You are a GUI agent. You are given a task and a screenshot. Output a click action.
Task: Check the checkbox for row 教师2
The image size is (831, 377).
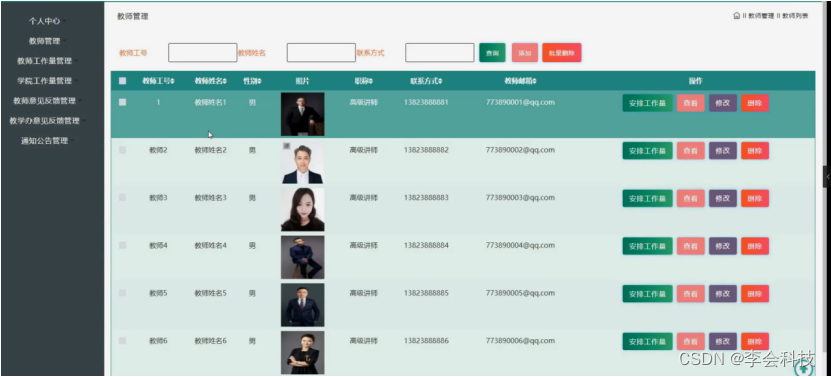122,150
